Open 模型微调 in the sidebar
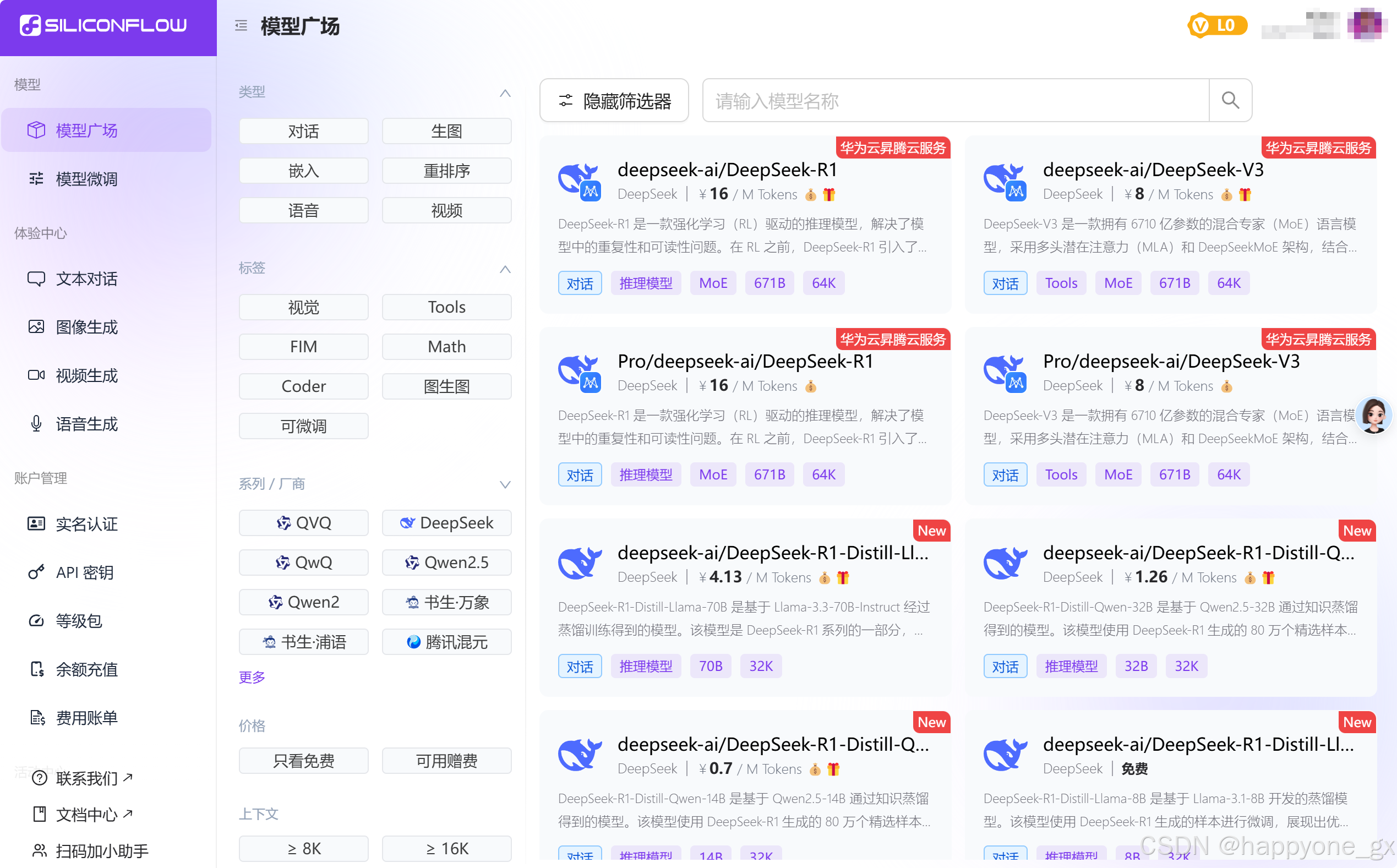1397x868 pixels. pyautogui.click(x=86, y=179)
